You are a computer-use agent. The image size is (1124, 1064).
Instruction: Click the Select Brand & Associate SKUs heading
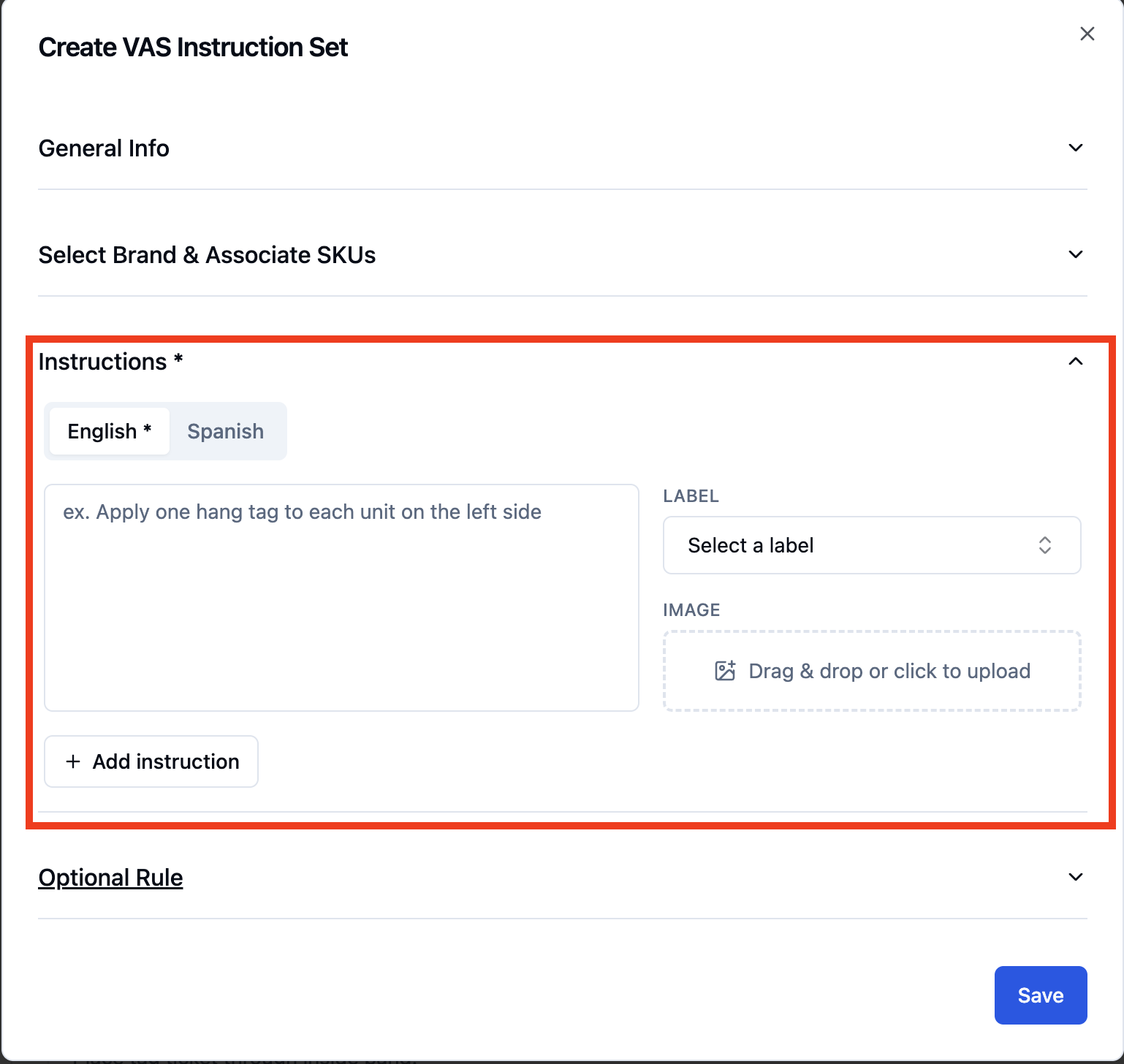pos(207,255)
